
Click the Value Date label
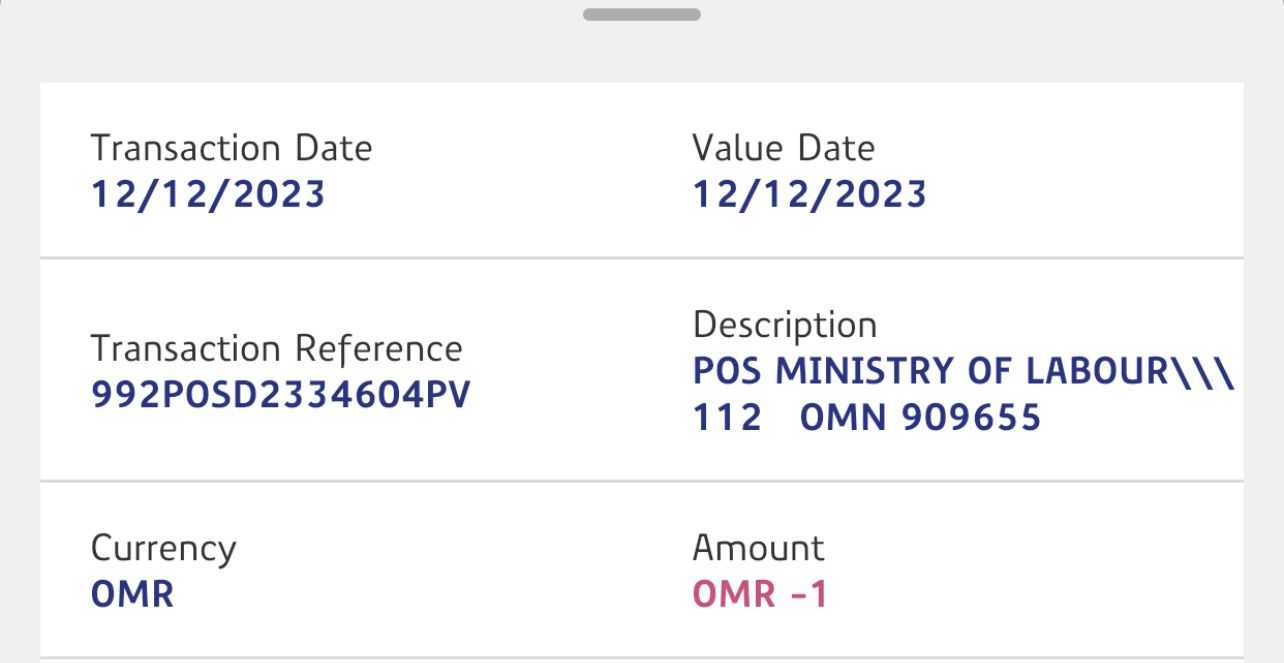783,148
